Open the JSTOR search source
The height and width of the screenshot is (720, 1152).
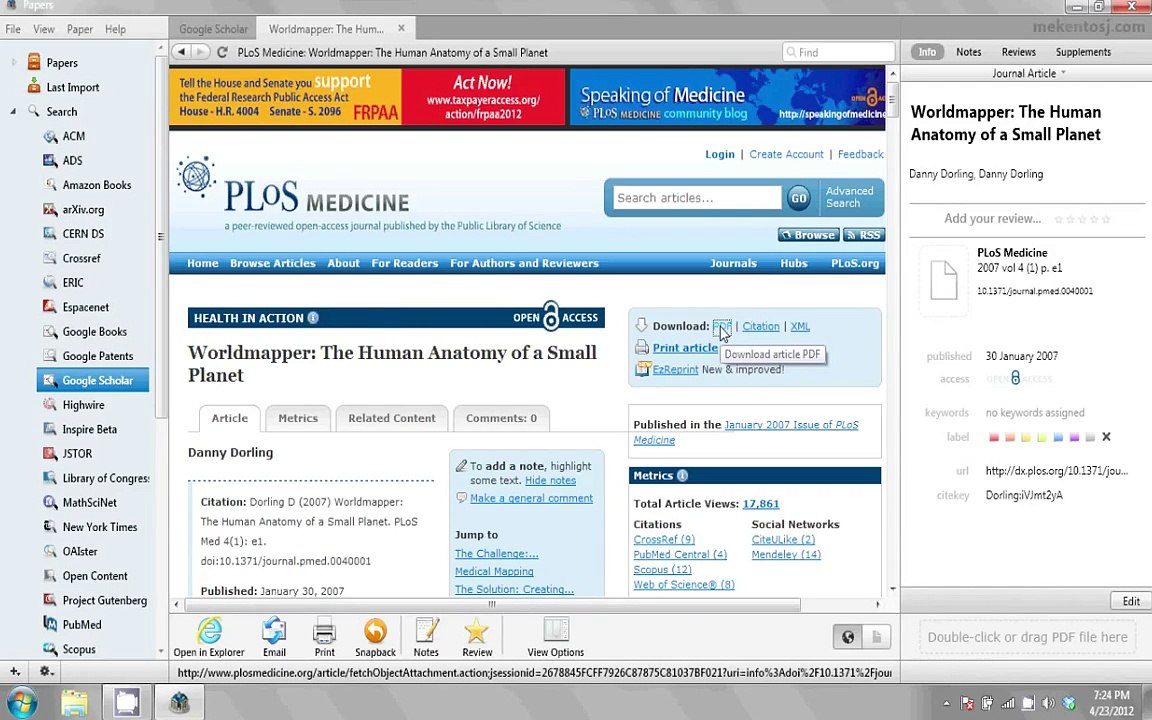click(76, 454)
